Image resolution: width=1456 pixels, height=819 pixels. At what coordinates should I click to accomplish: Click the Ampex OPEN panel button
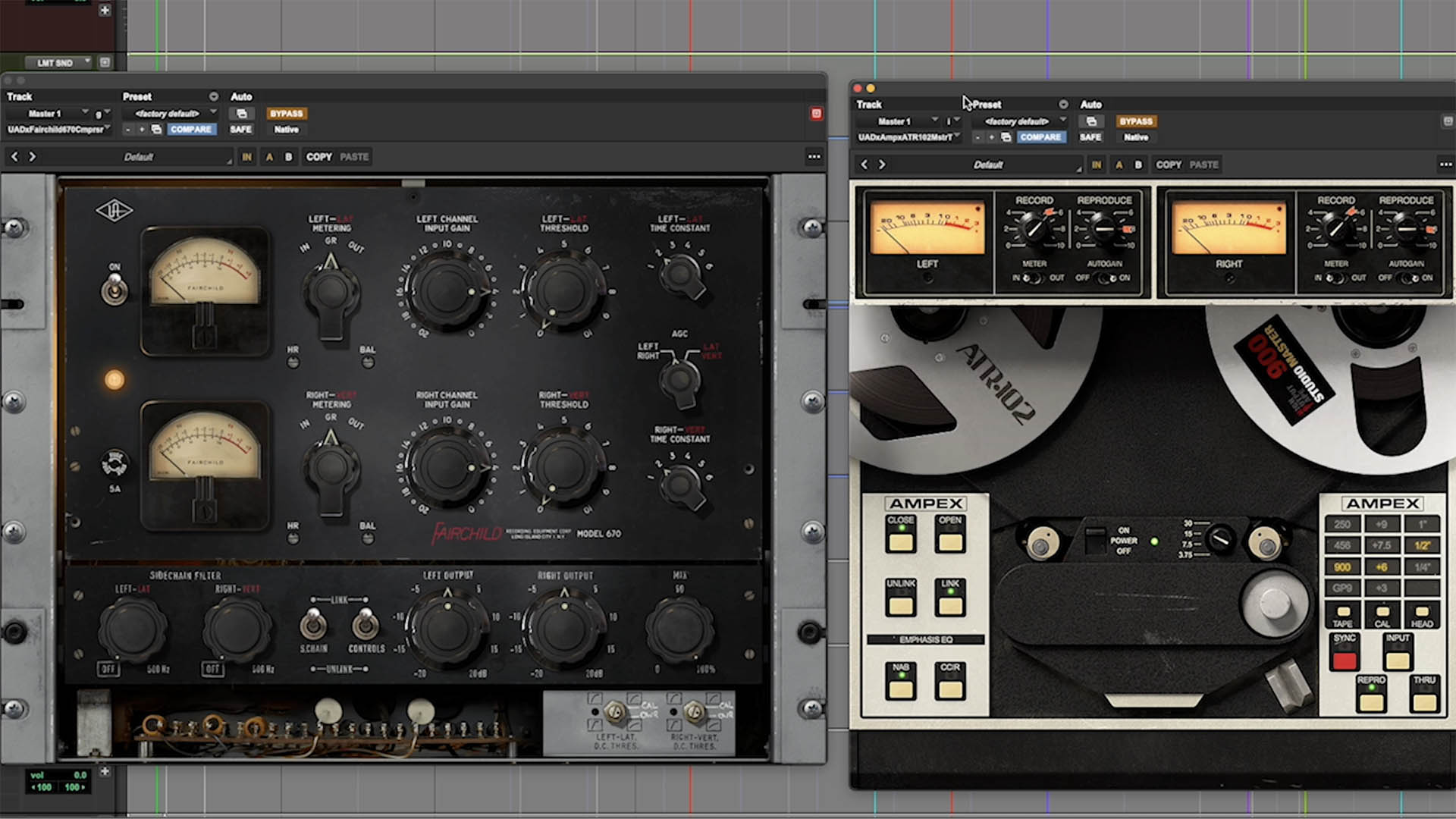click(950, 535)
